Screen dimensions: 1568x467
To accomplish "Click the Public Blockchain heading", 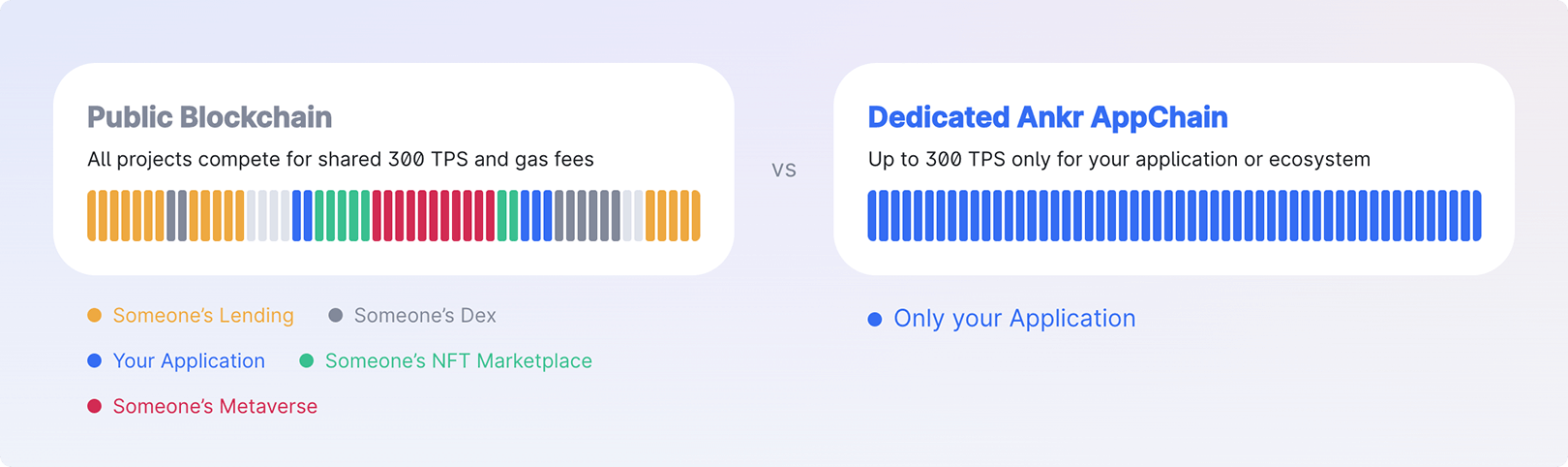I will pos(209,117).
